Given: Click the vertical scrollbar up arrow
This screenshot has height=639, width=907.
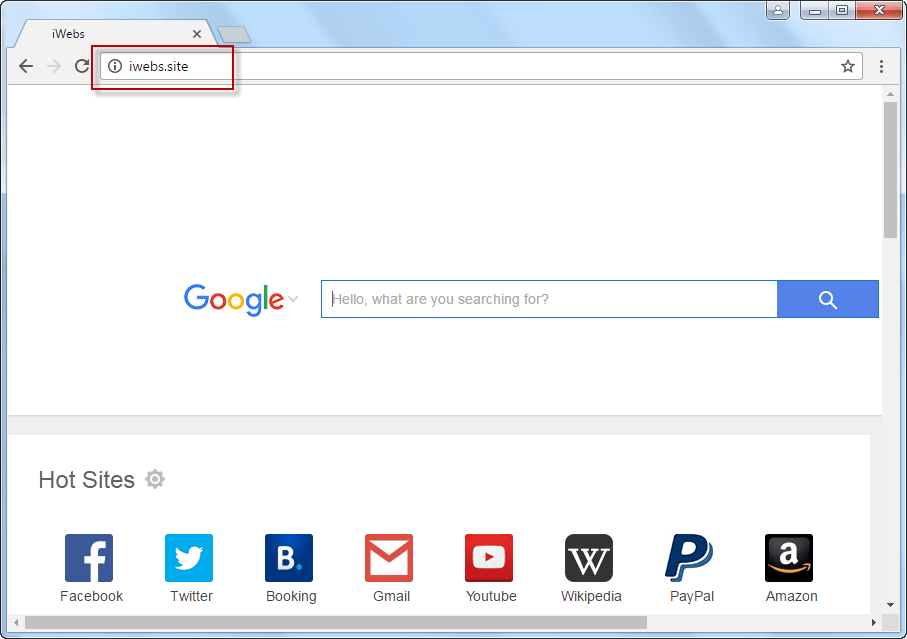Looking at the screenshot, I should (890, 94).
